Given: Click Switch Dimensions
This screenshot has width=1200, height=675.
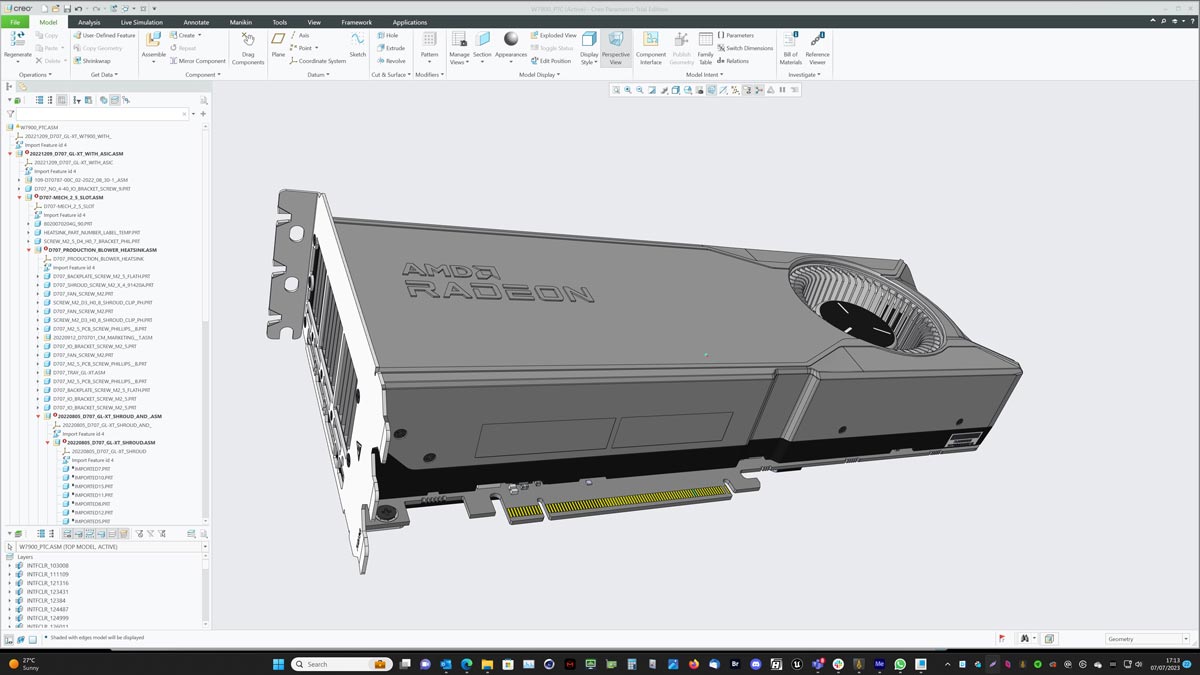Looking at the screenshot, I should point(745,48).
